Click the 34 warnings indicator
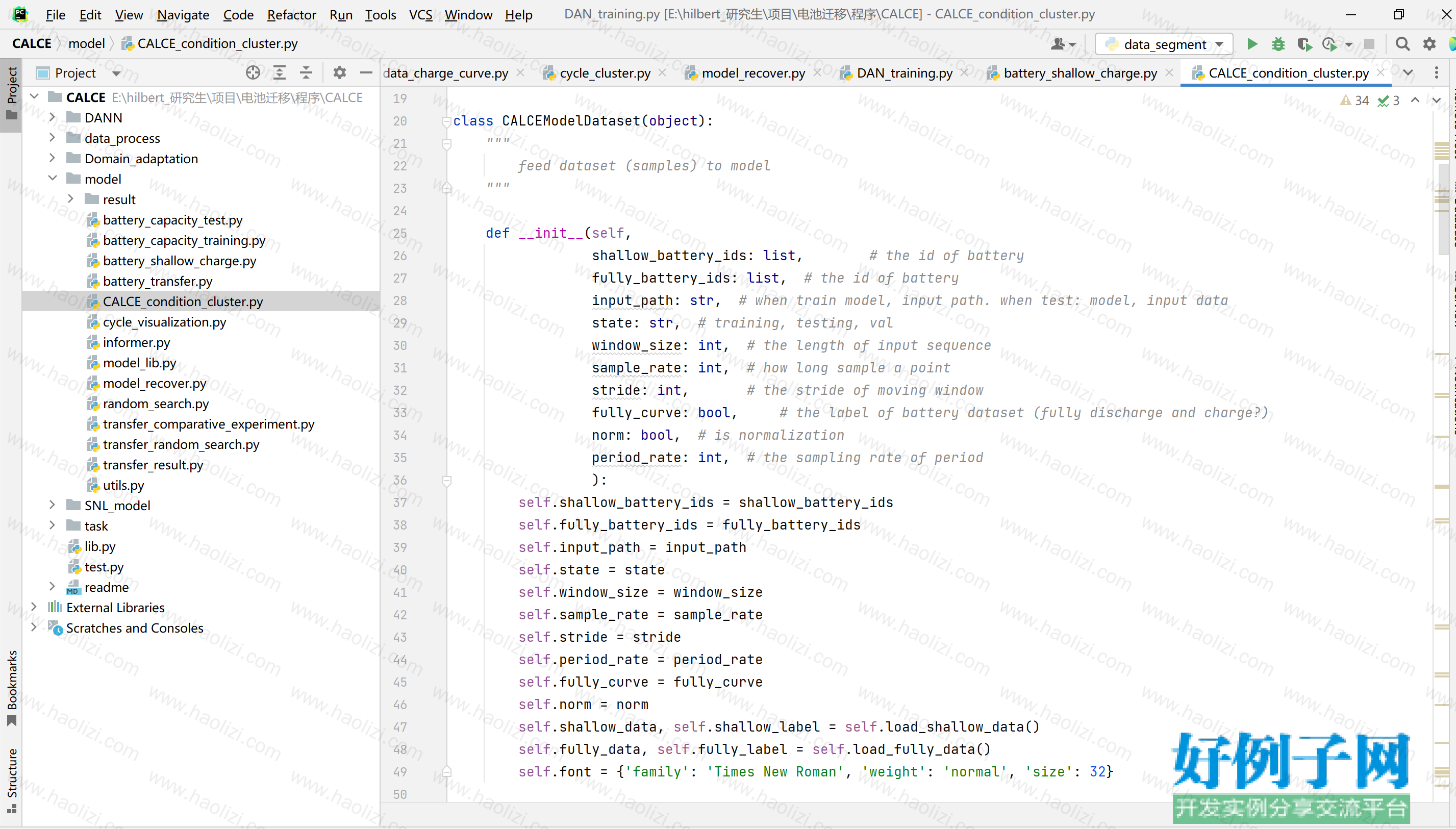 1354,101
